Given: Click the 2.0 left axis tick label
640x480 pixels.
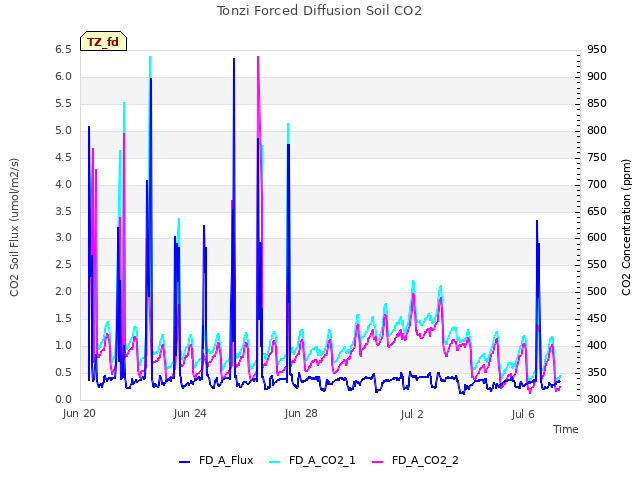Looking at the screenshot, I should [x=63, y=291].
